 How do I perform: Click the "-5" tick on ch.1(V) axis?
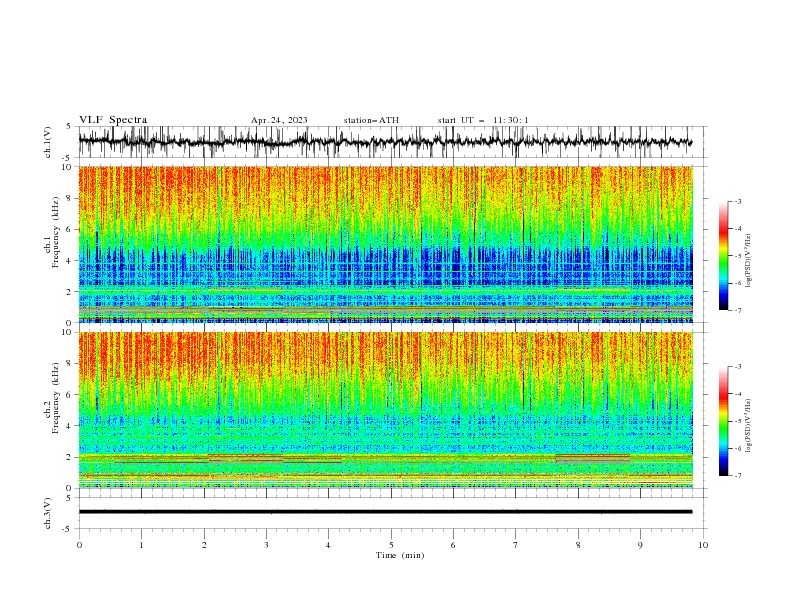point(67,158)
